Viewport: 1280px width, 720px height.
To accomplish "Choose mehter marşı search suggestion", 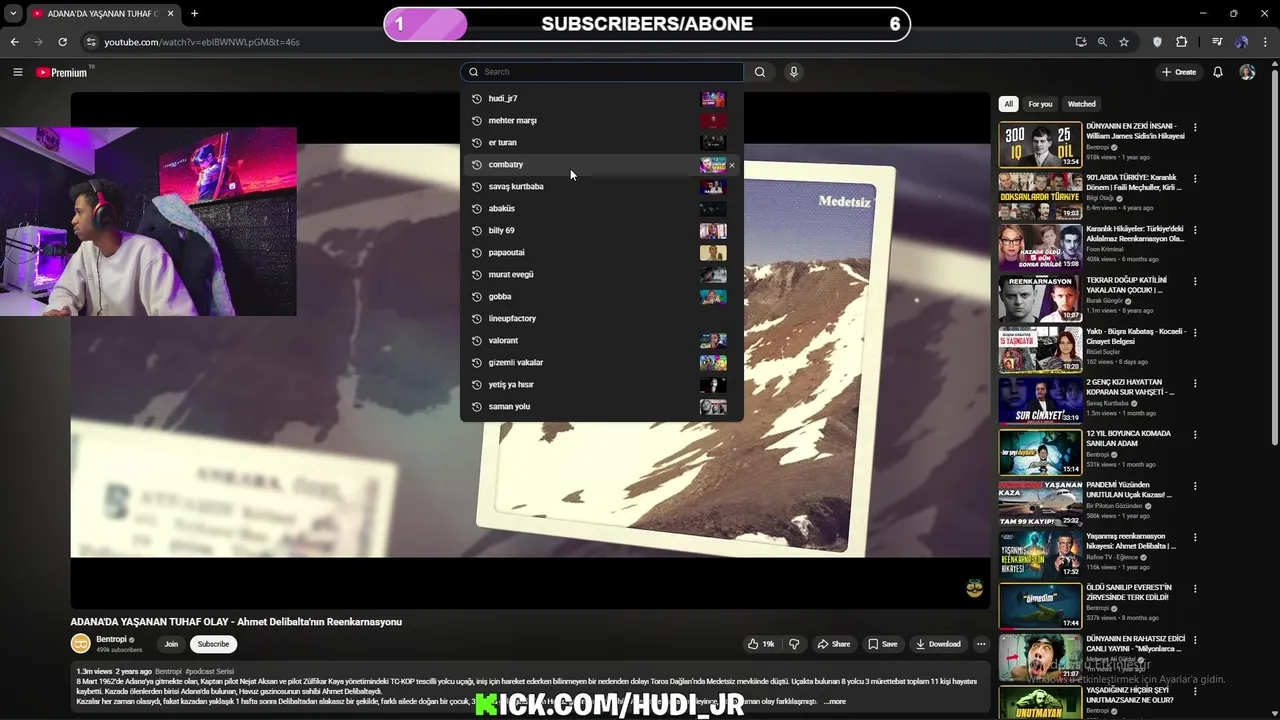I will (x=602, y=120).
